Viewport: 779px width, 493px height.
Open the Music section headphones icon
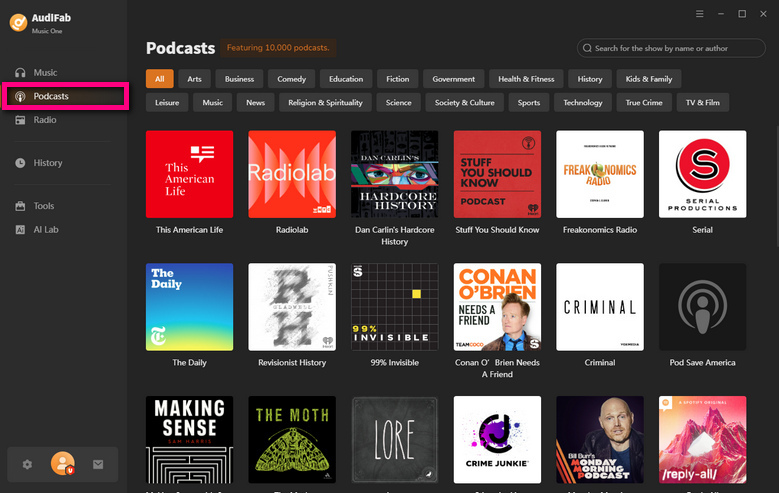(20, 73)
